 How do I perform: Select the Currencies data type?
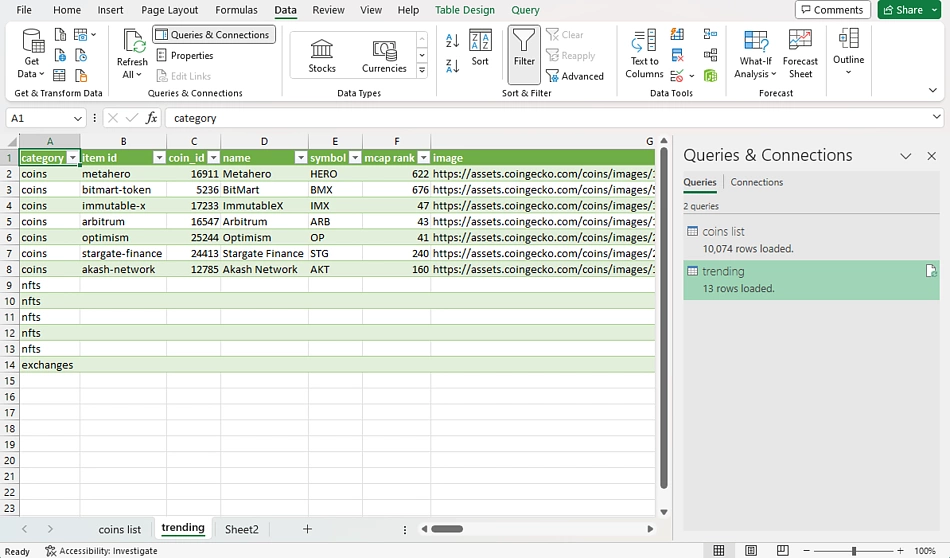tap(384, 56)
